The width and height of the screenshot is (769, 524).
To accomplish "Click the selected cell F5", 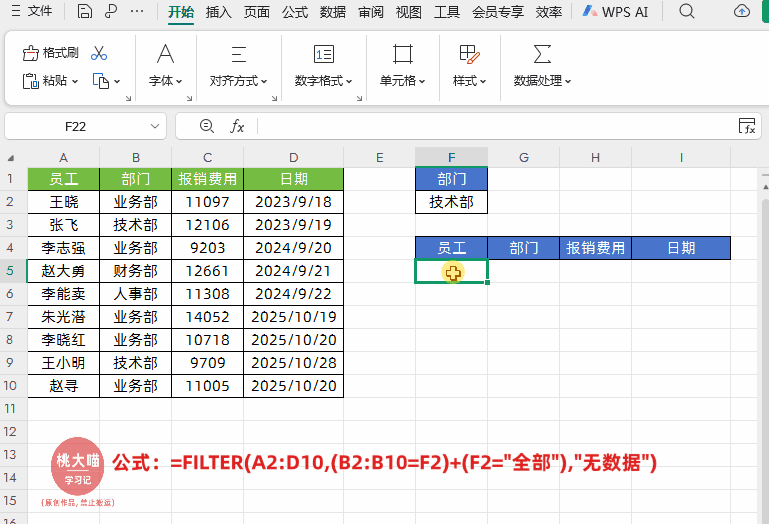I will 451,271.
